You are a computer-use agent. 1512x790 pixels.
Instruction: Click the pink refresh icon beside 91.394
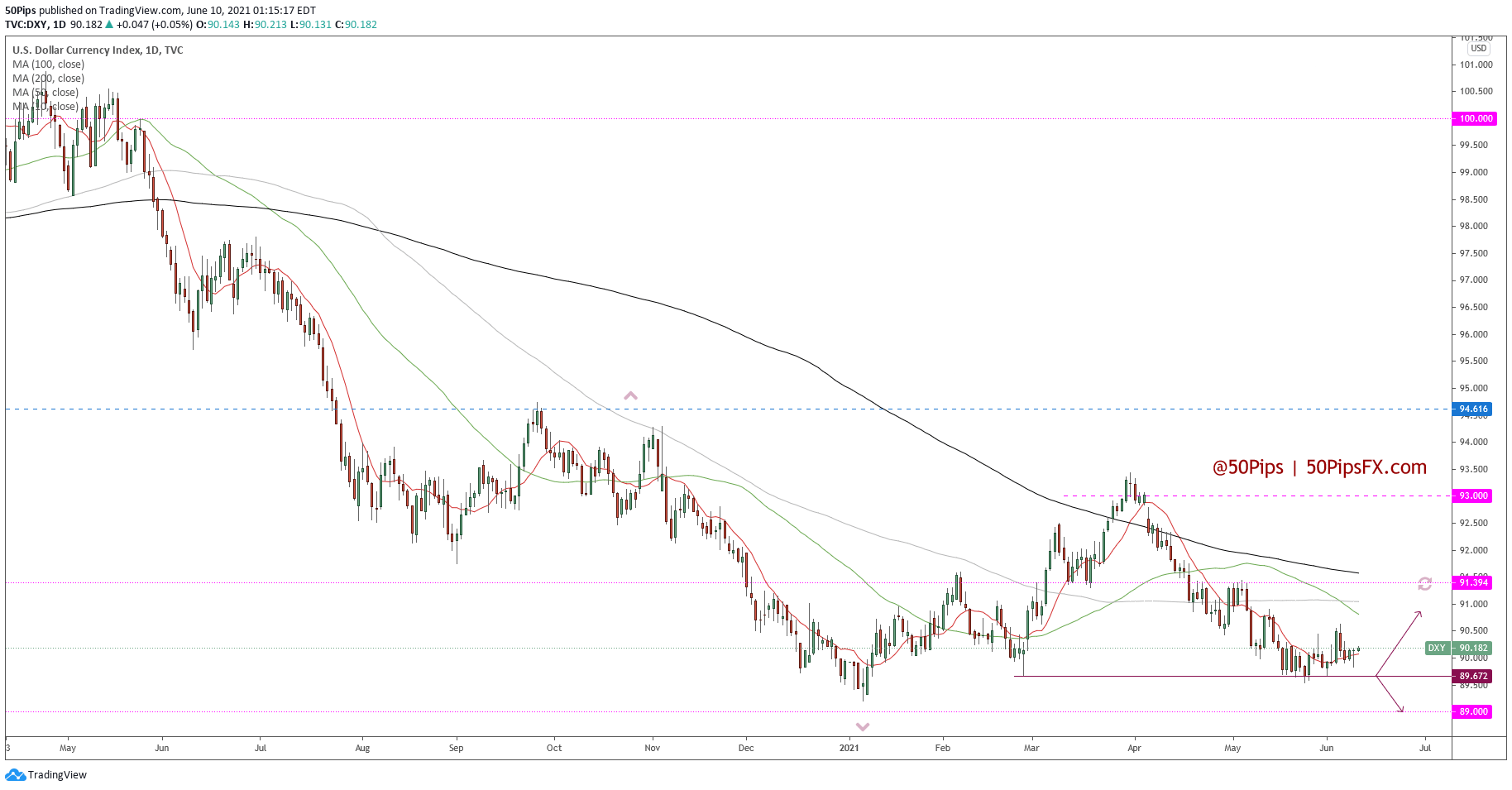tap(1424, 583)
